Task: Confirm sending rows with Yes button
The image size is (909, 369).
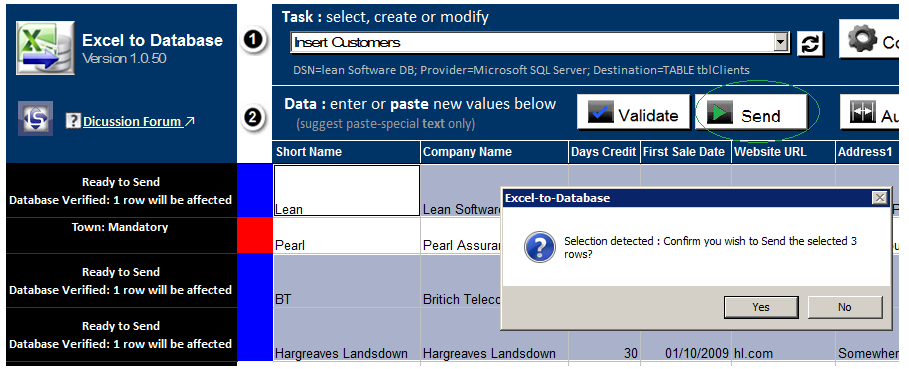Action: [x=761, y=307]
